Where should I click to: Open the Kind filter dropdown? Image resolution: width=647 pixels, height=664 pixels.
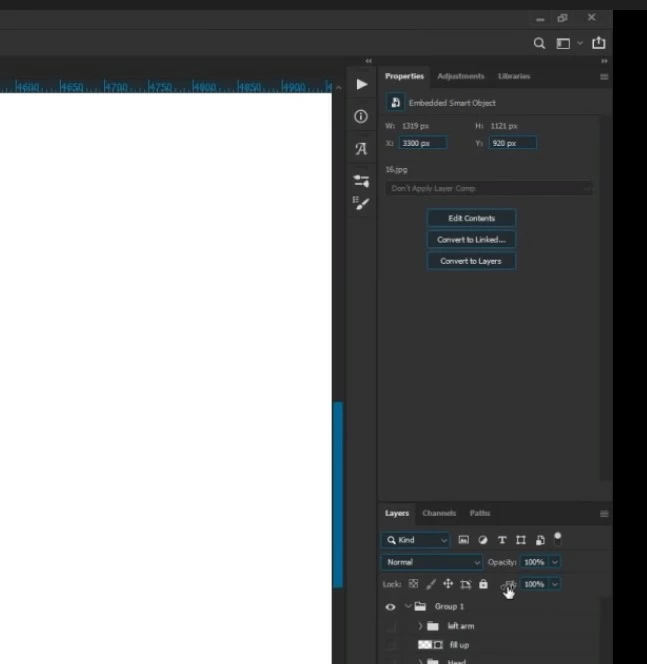click(415, 540)
